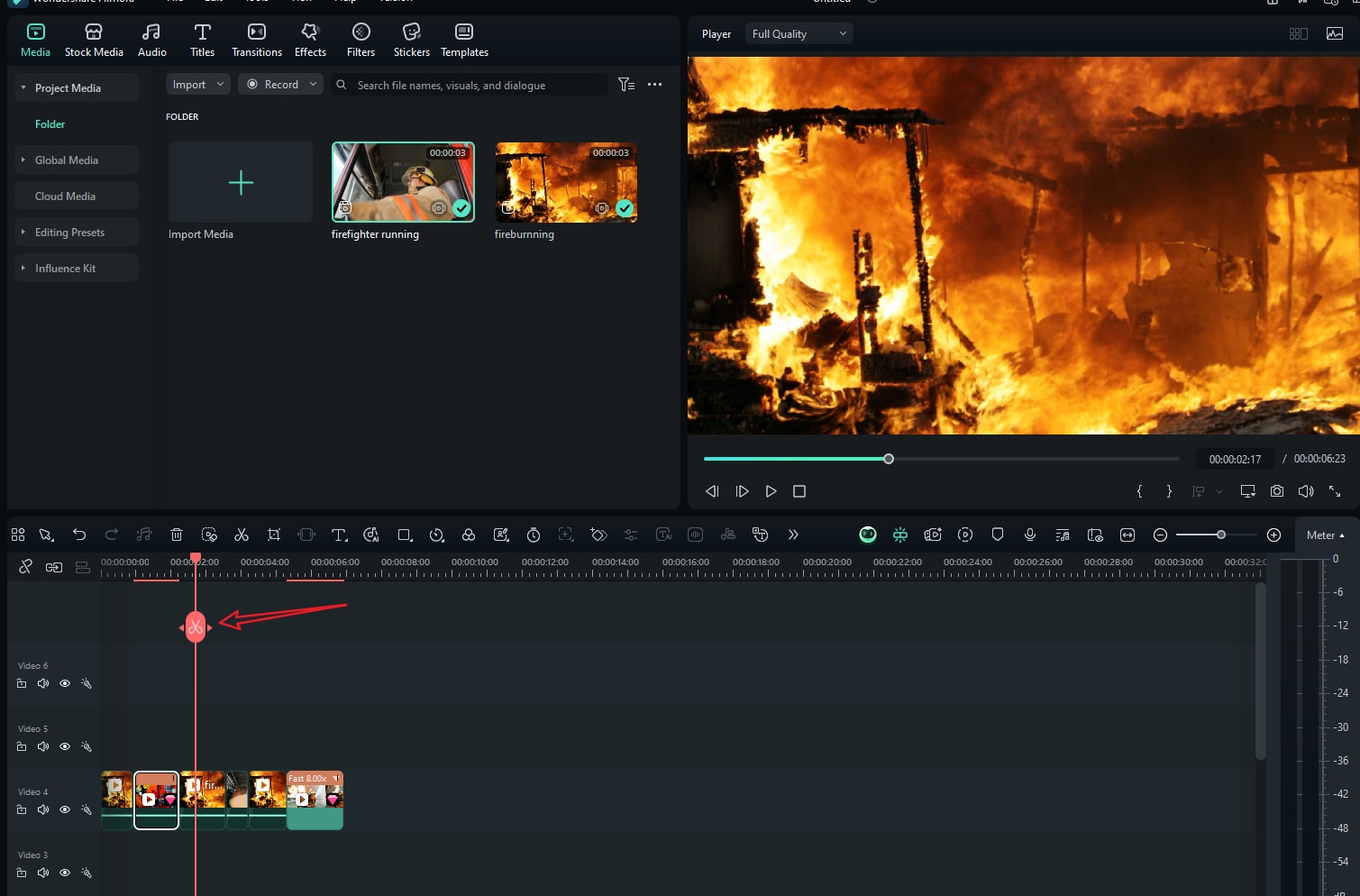Screen dimensions: 1360x896
Task: Hide the Video 5 track with eye icon
Action: (65, 747)
